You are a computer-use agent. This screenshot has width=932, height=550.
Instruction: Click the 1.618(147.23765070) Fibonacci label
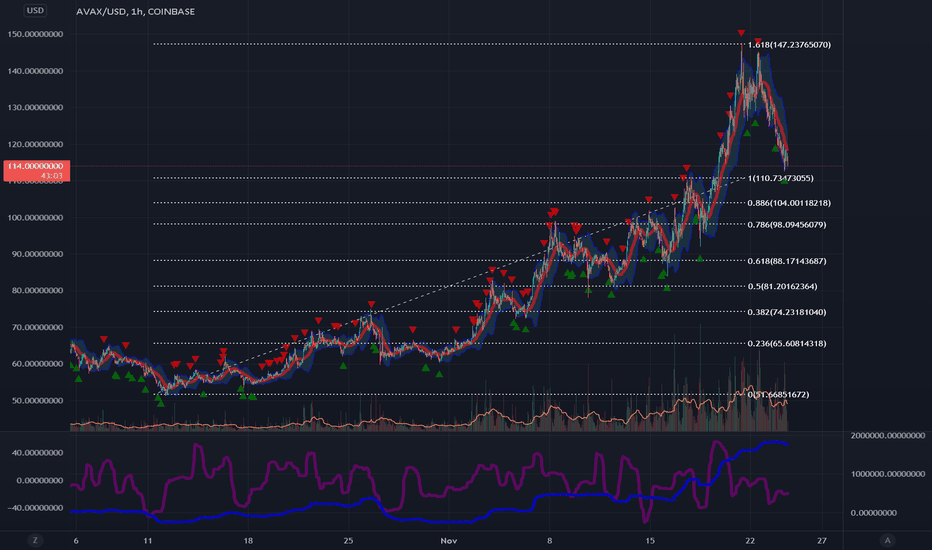789,45
